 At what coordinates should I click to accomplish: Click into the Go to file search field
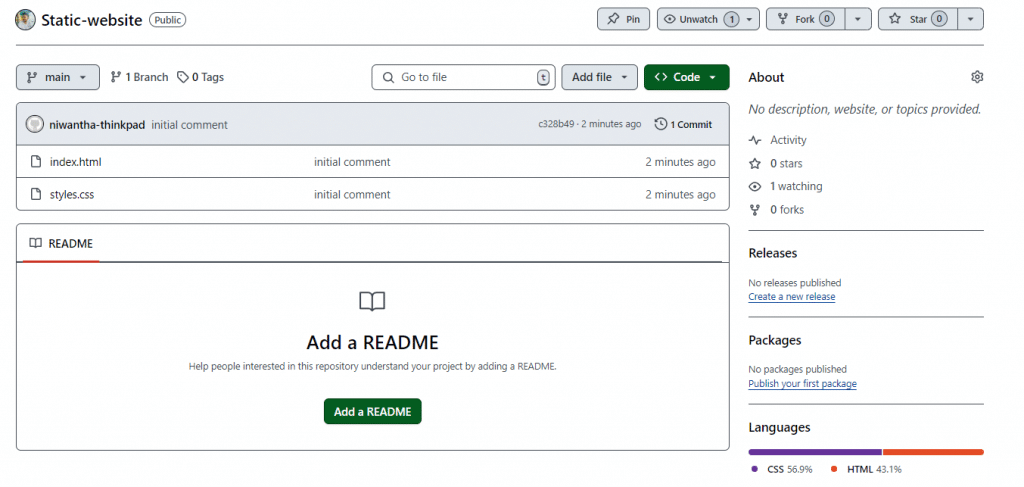click(x=465, y=77)
